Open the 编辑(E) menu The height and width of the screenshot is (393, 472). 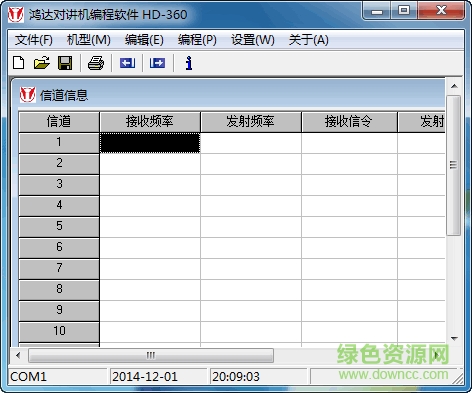(x=144, y=40)
